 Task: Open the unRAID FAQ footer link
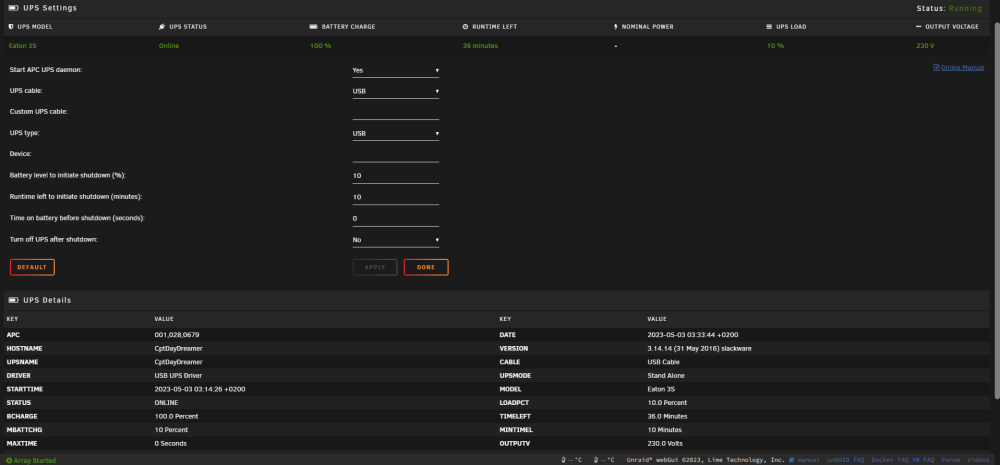[x=846, y=460]
